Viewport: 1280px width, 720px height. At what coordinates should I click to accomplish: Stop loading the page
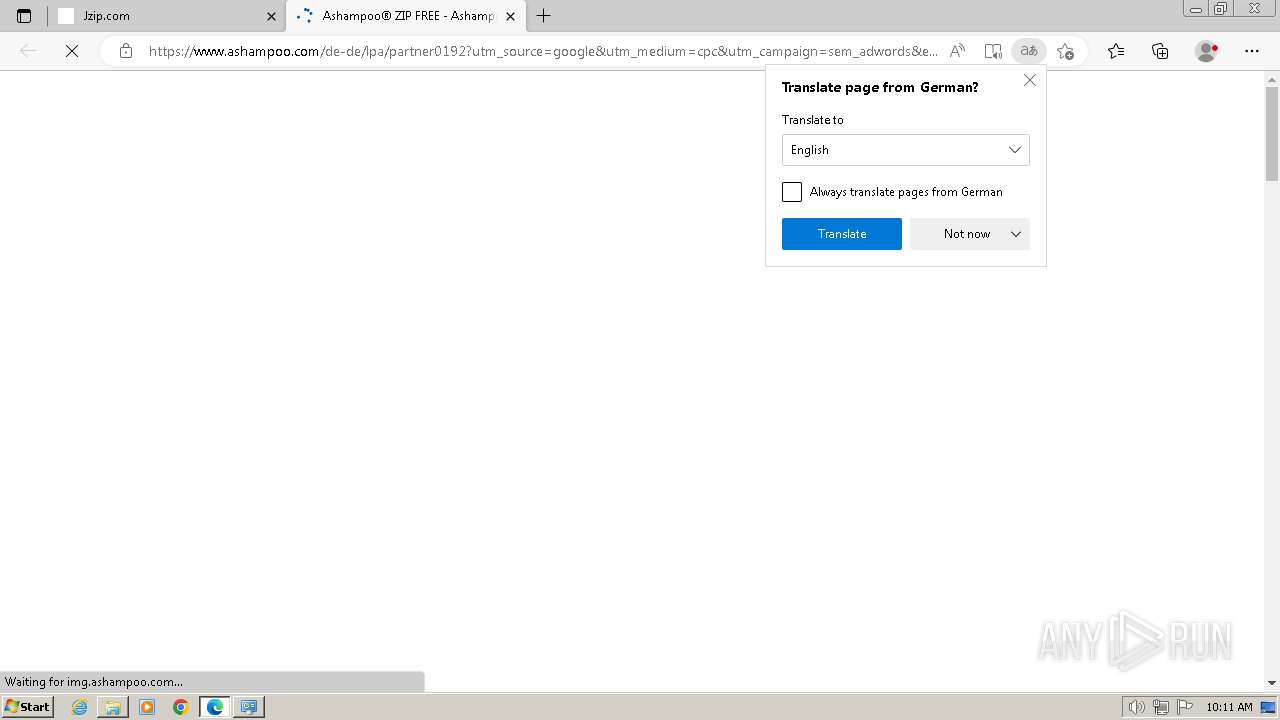[x=72, y=51]
